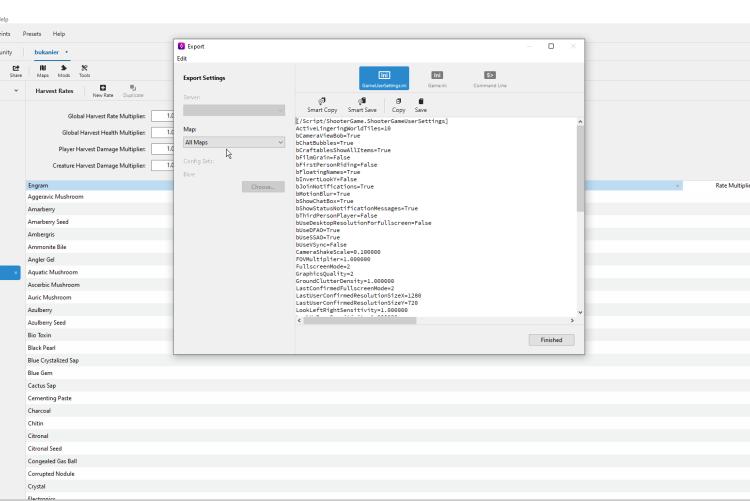750x501 pixels.
Task: Switch to GameUserSettings.ini tab
Action: (384, 79)
